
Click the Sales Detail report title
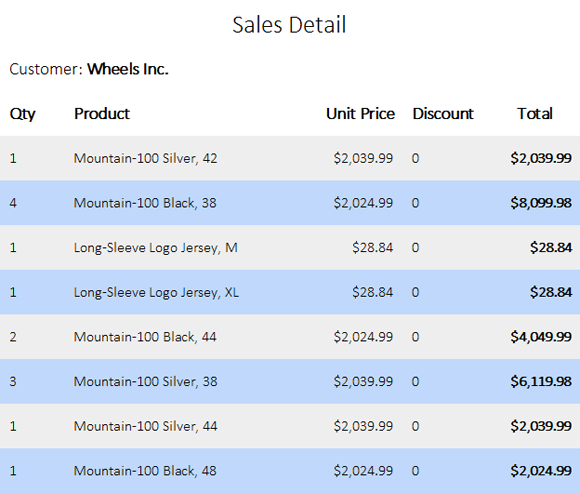coord(289,25)
